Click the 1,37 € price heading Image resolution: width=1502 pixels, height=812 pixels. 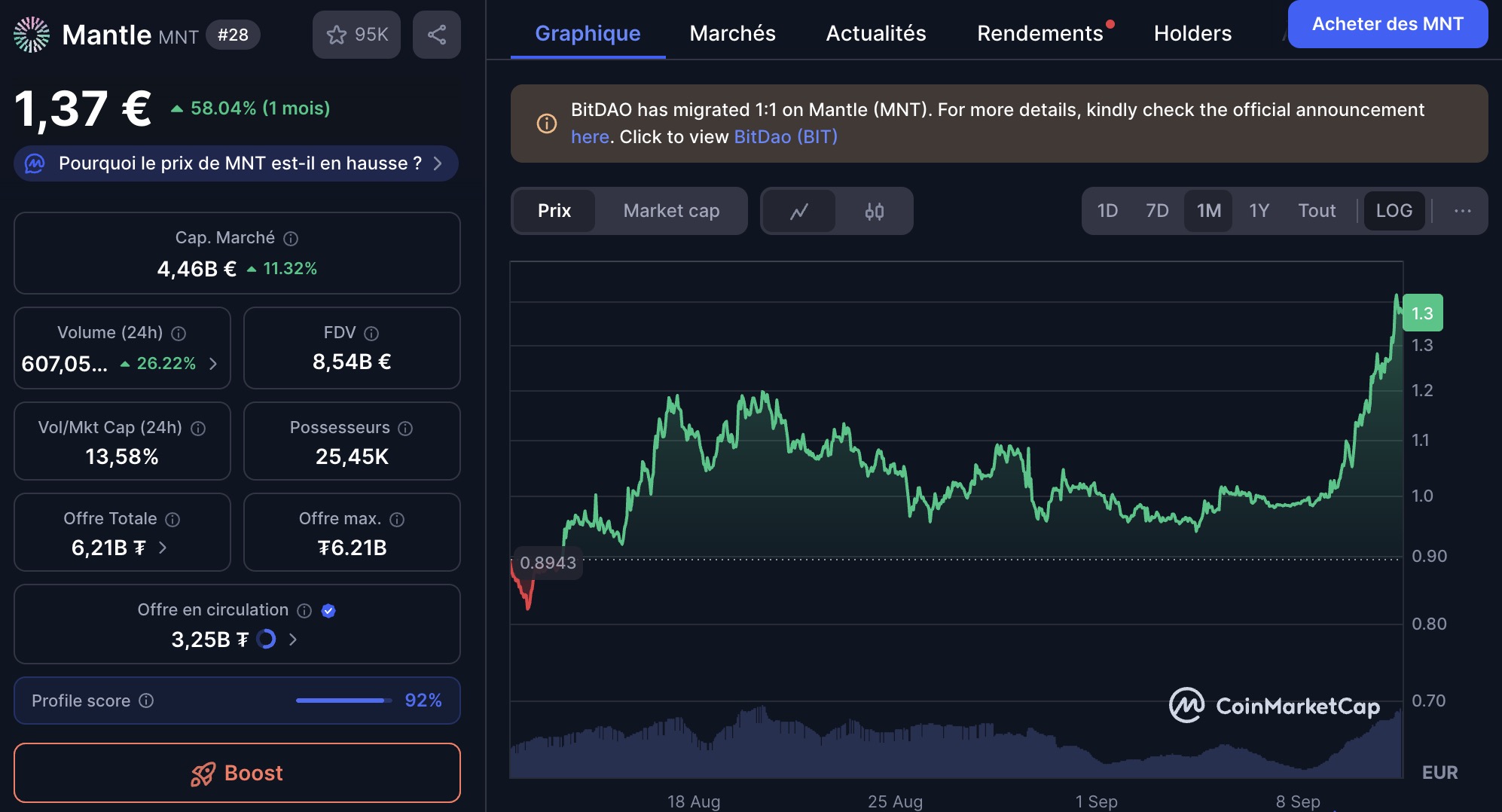point(83,108)
